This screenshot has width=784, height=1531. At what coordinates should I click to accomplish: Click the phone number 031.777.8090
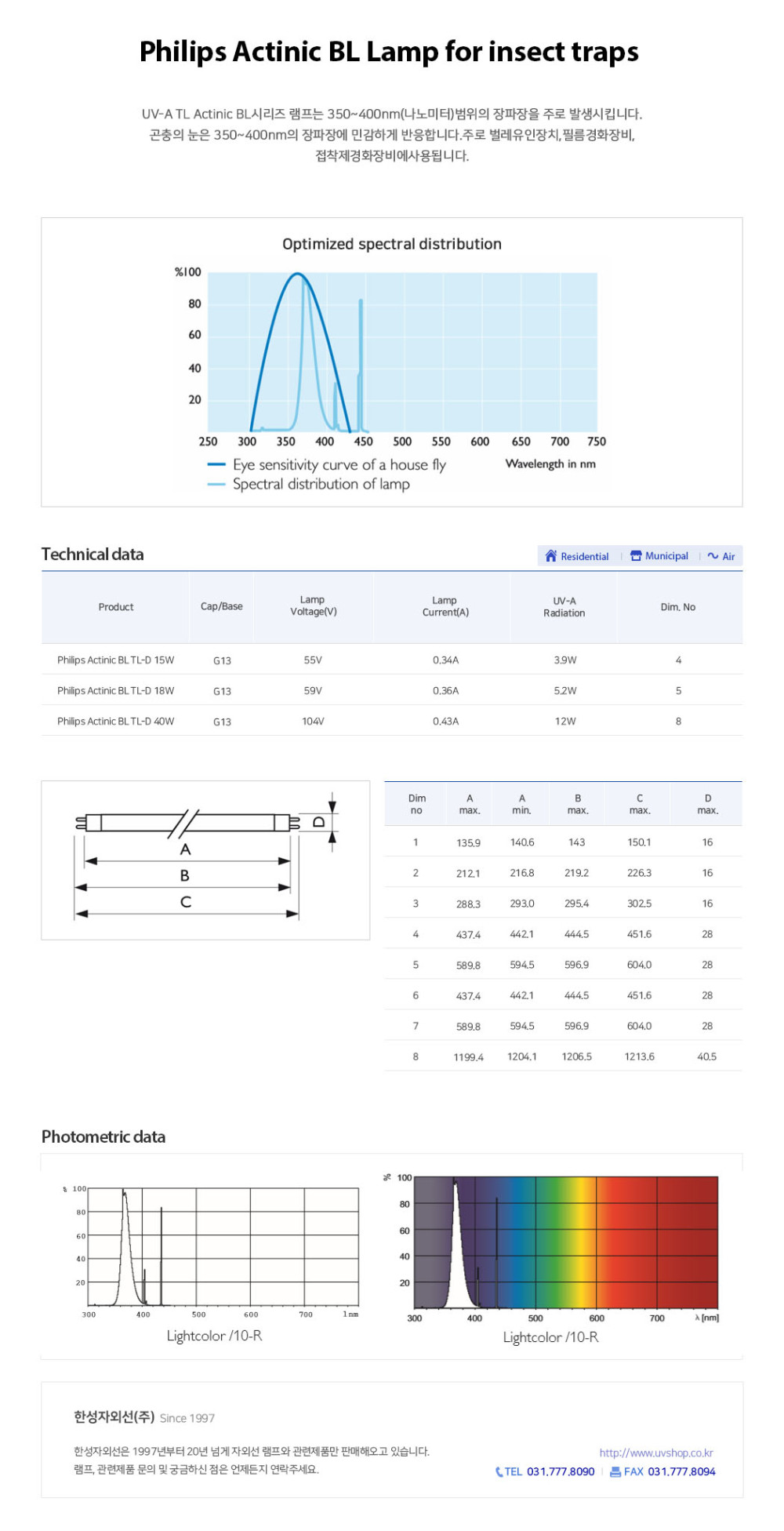pos(561,1471)
